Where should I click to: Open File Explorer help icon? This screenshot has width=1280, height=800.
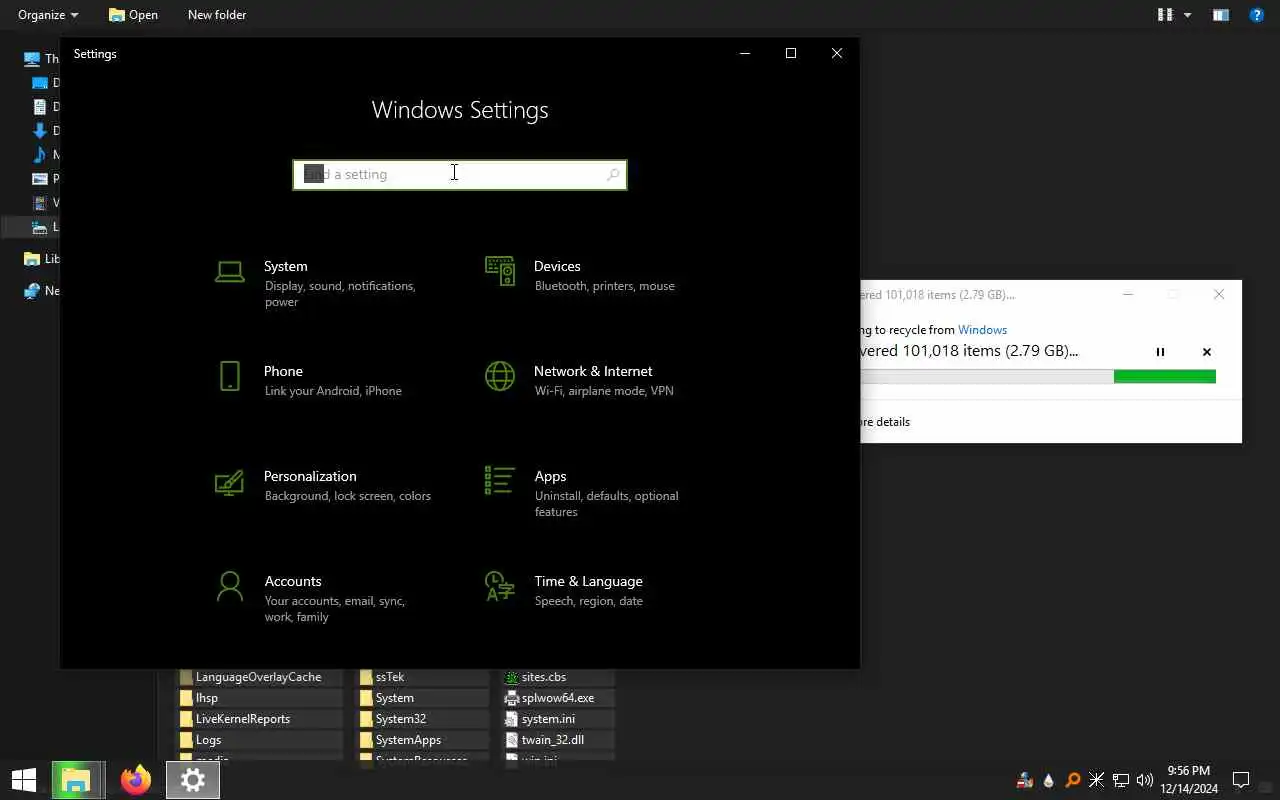[1257, 15]
